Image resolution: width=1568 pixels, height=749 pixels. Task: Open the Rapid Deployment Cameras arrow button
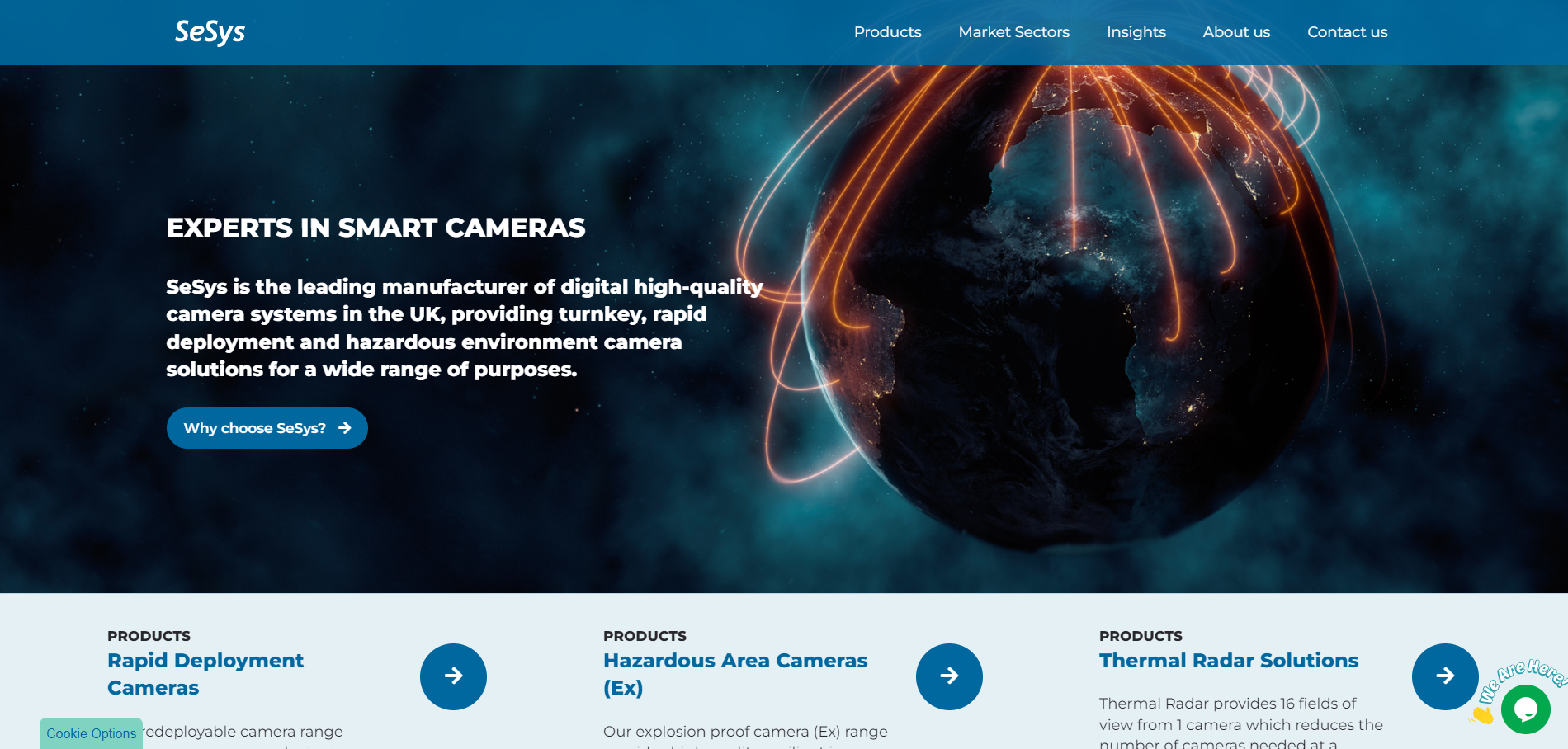tap(453, 676)
